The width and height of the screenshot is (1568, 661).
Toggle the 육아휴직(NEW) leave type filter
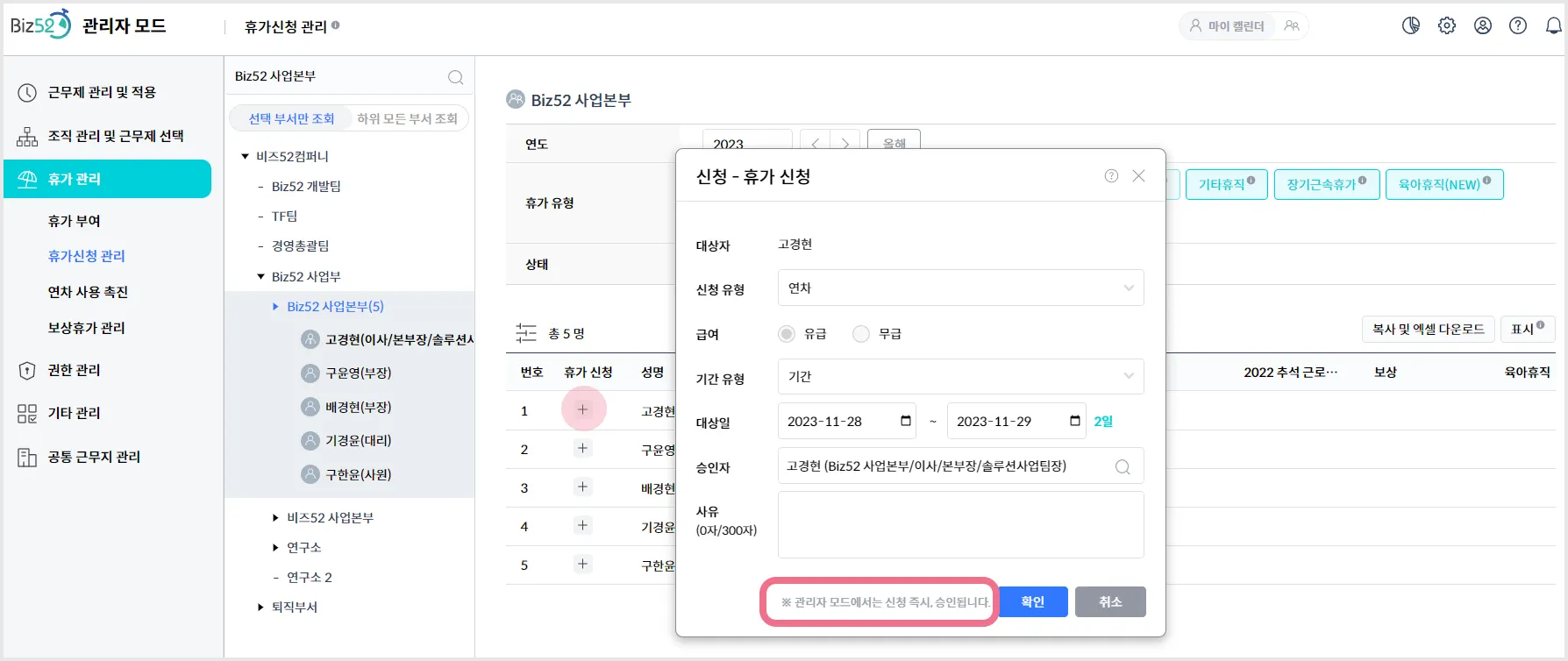pyautogui.click(x=1444, y=184)
